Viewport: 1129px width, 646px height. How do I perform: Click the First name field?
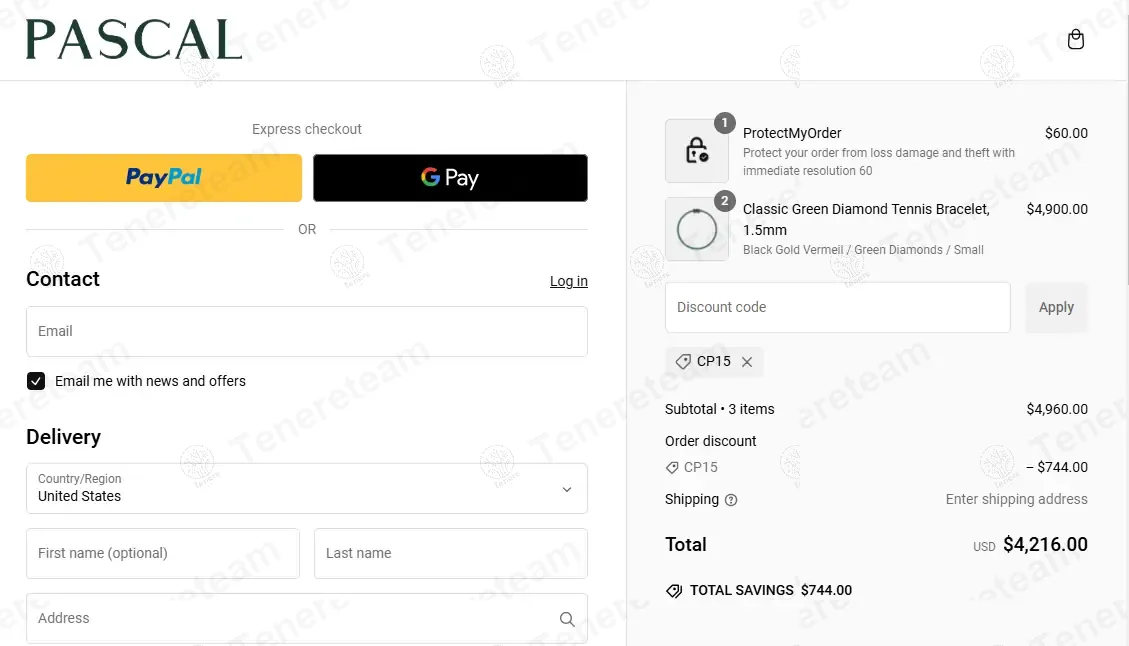[x=163, y=553]
